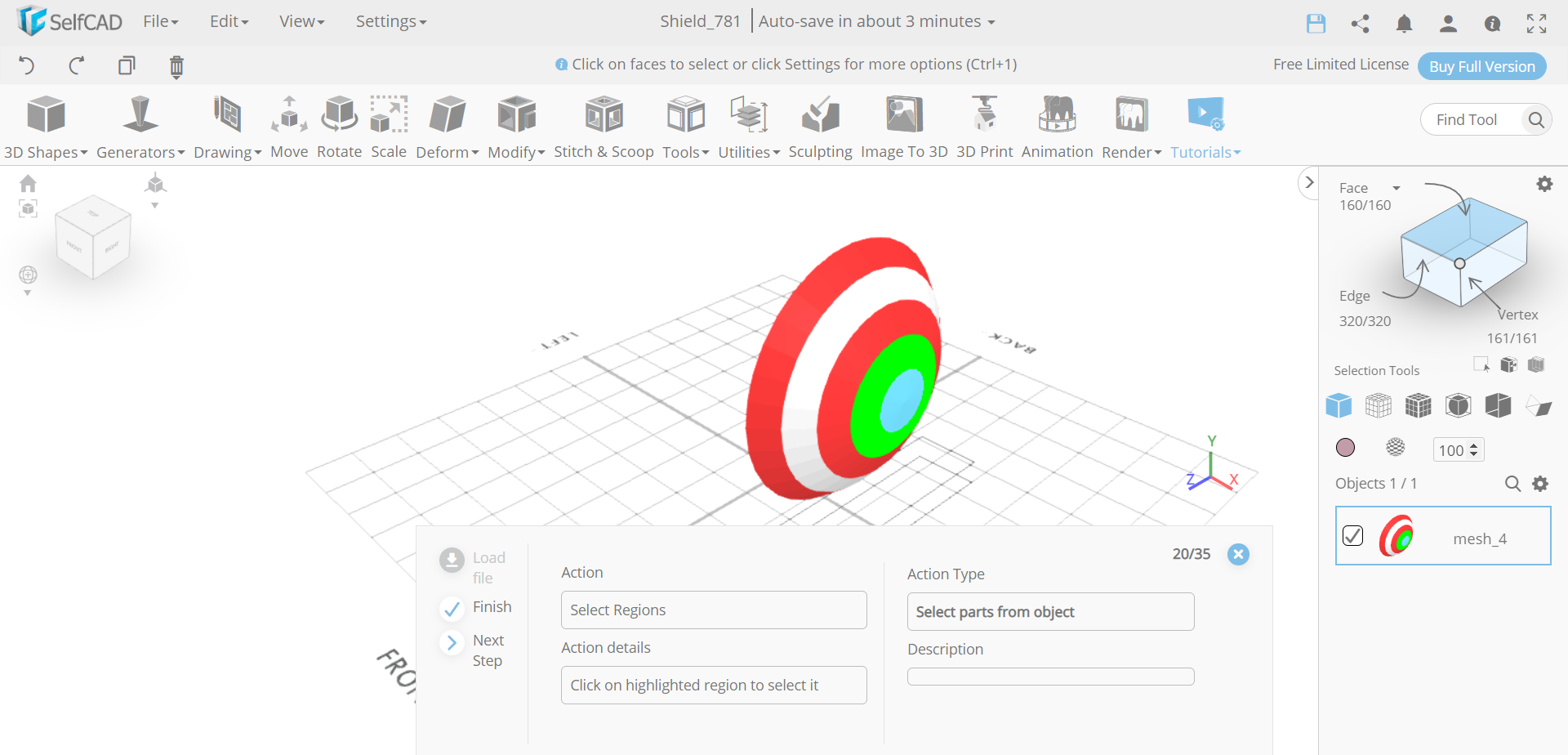Image resolution: width=1568 pixels, height=755 pixels.
Task: Expand the 3D Shapes dropdown
Action: coord(46,152)
